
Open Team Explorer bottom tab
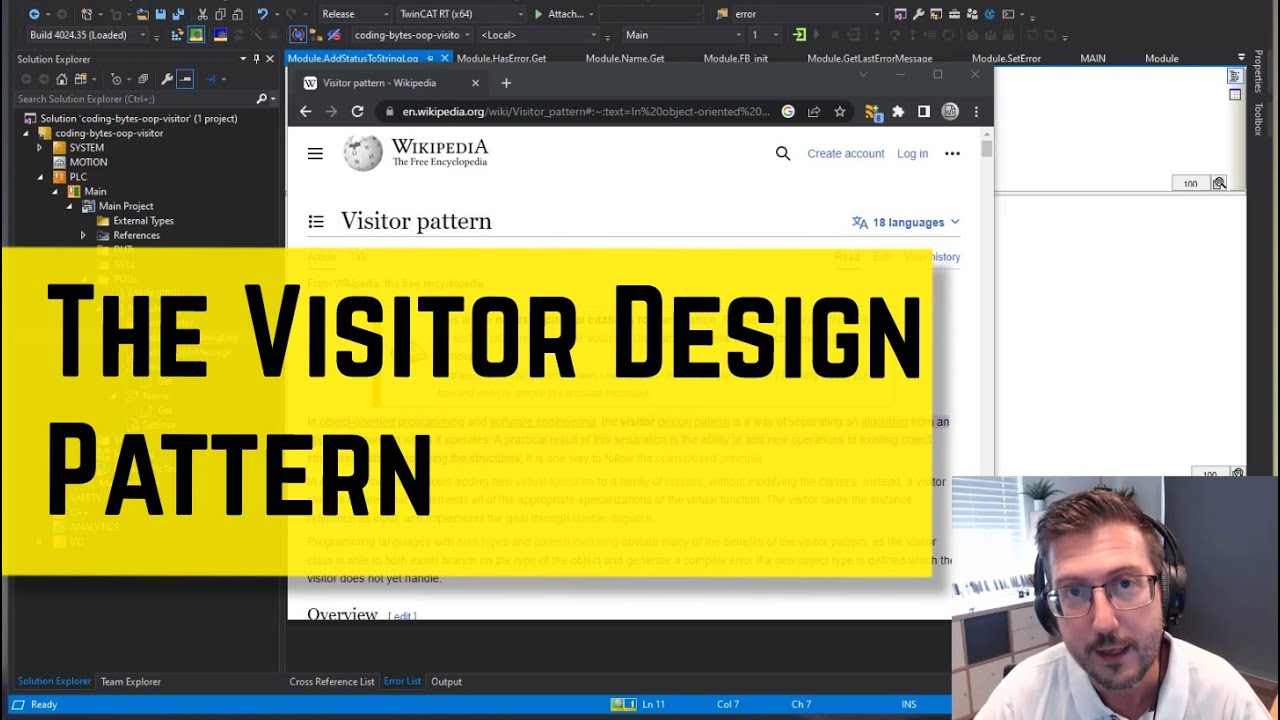coord(130,682)
